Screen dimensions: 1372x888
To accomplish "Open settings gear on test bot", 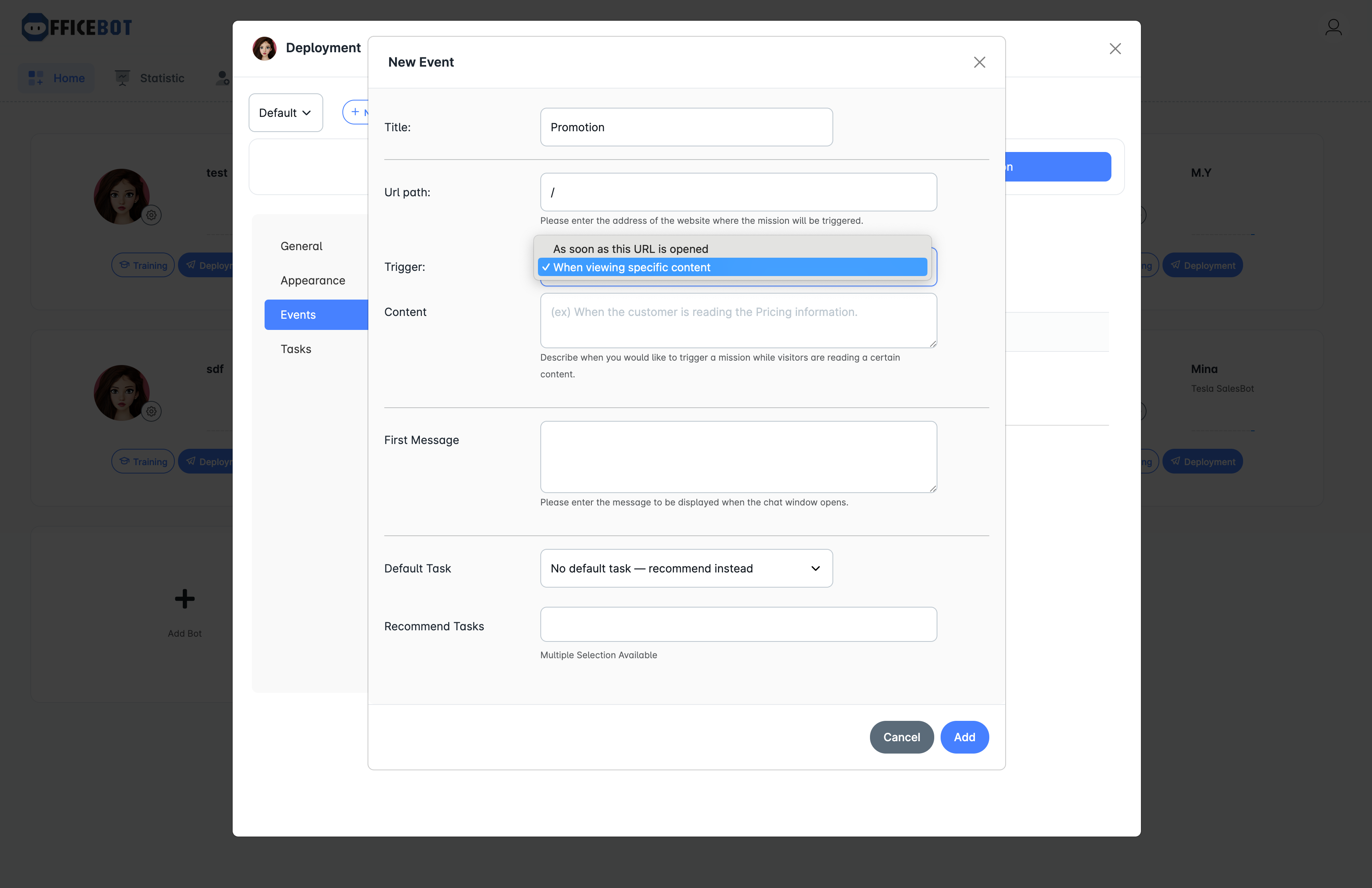I will (152, 215).
